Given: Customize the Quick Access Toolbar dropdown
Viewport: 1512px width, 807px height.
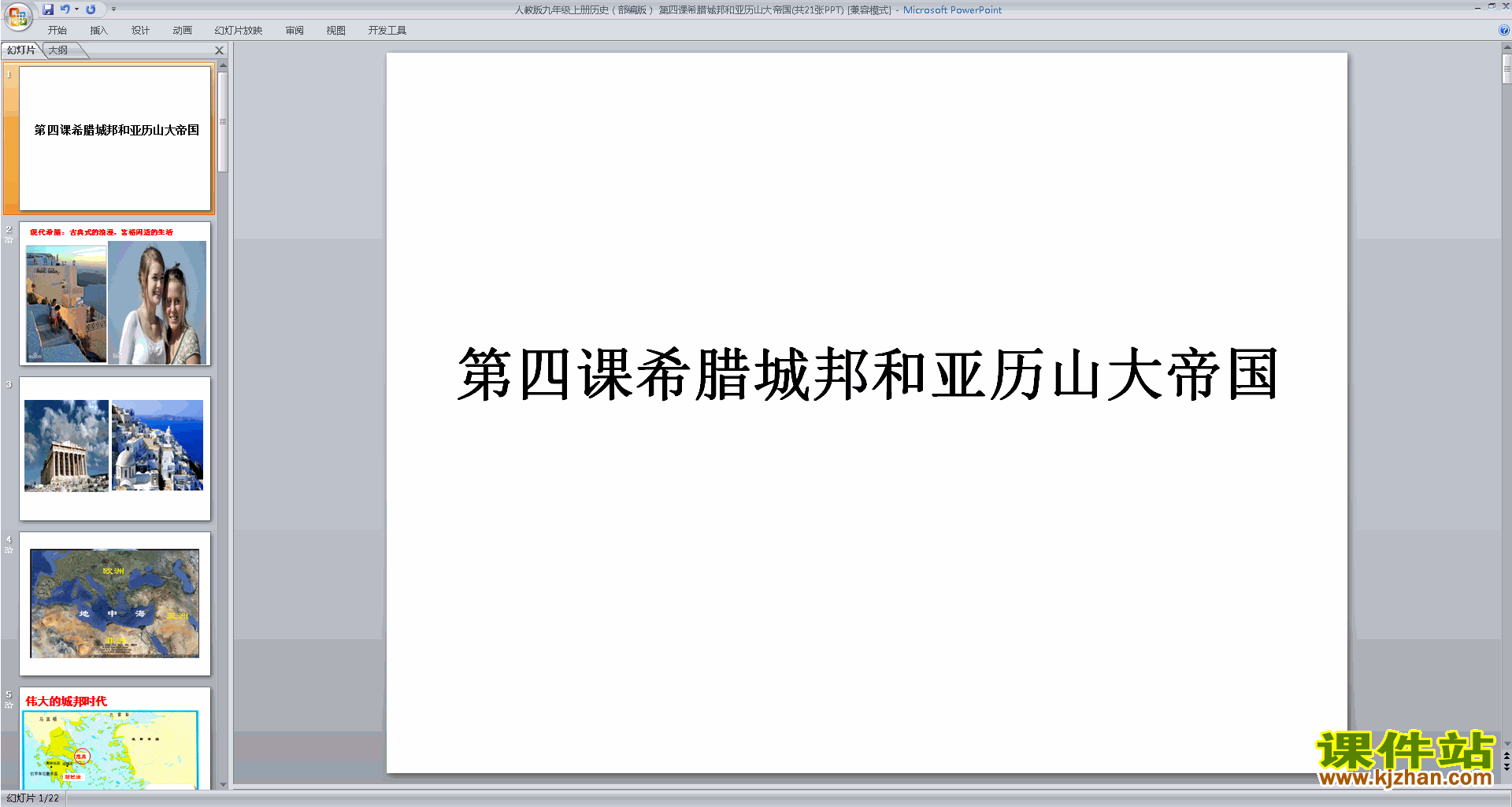Looking at the screenshot, I should [113, 9].
